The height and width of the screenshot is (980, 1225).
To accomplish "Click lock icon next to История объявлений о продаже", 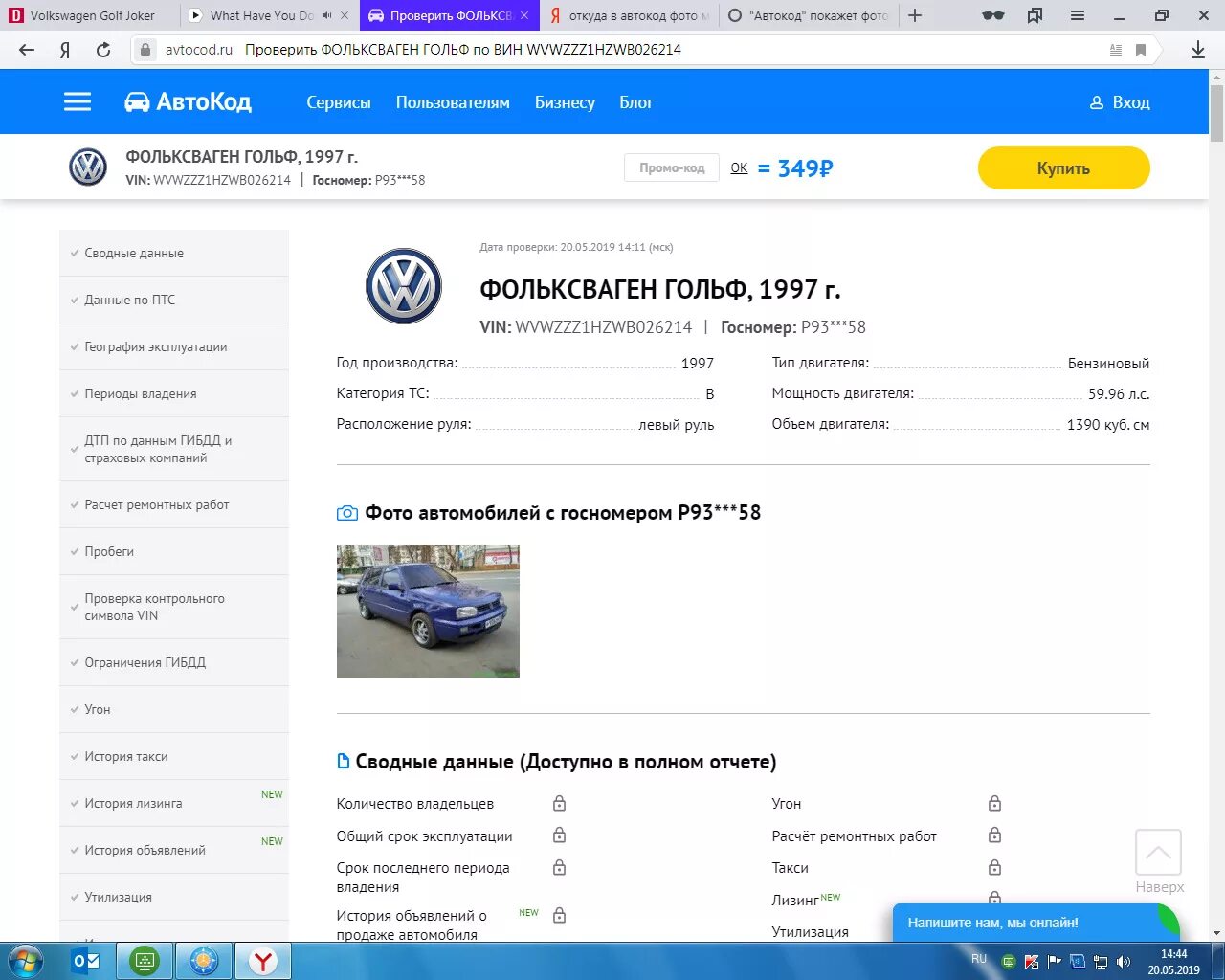I will 560,915.
